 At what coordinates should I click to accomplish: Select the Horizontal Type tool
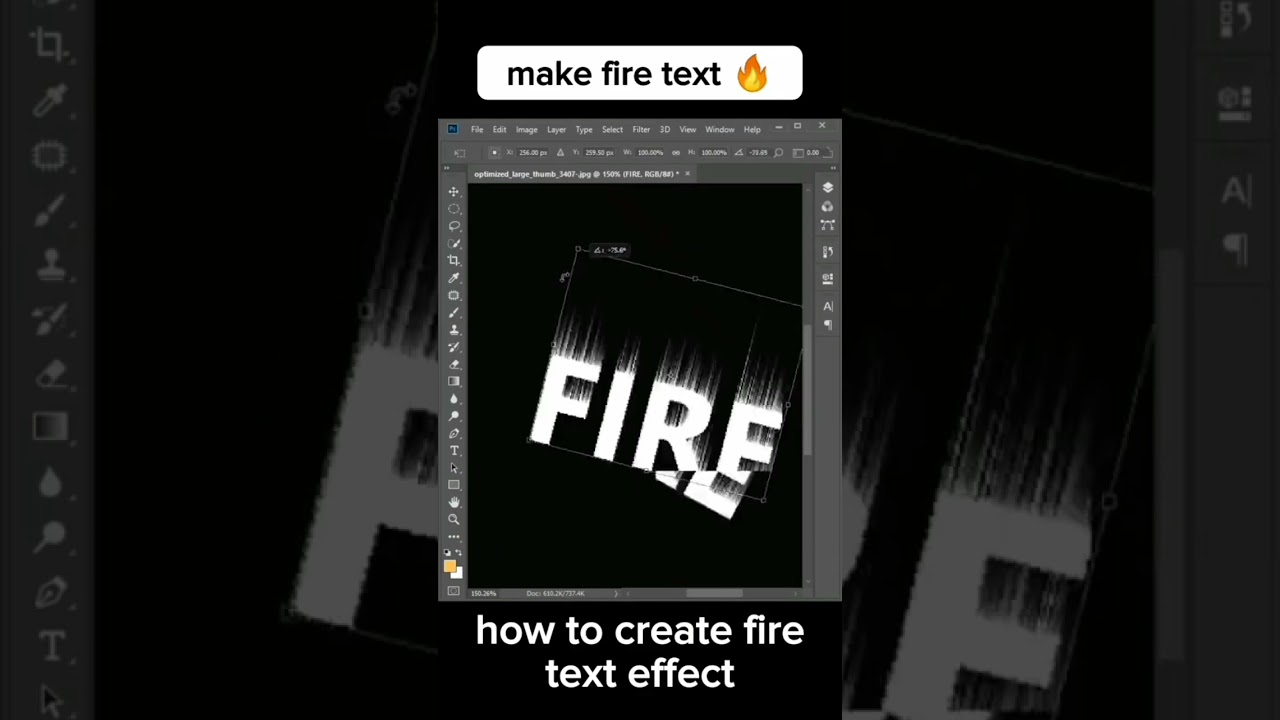coord(453,450)
